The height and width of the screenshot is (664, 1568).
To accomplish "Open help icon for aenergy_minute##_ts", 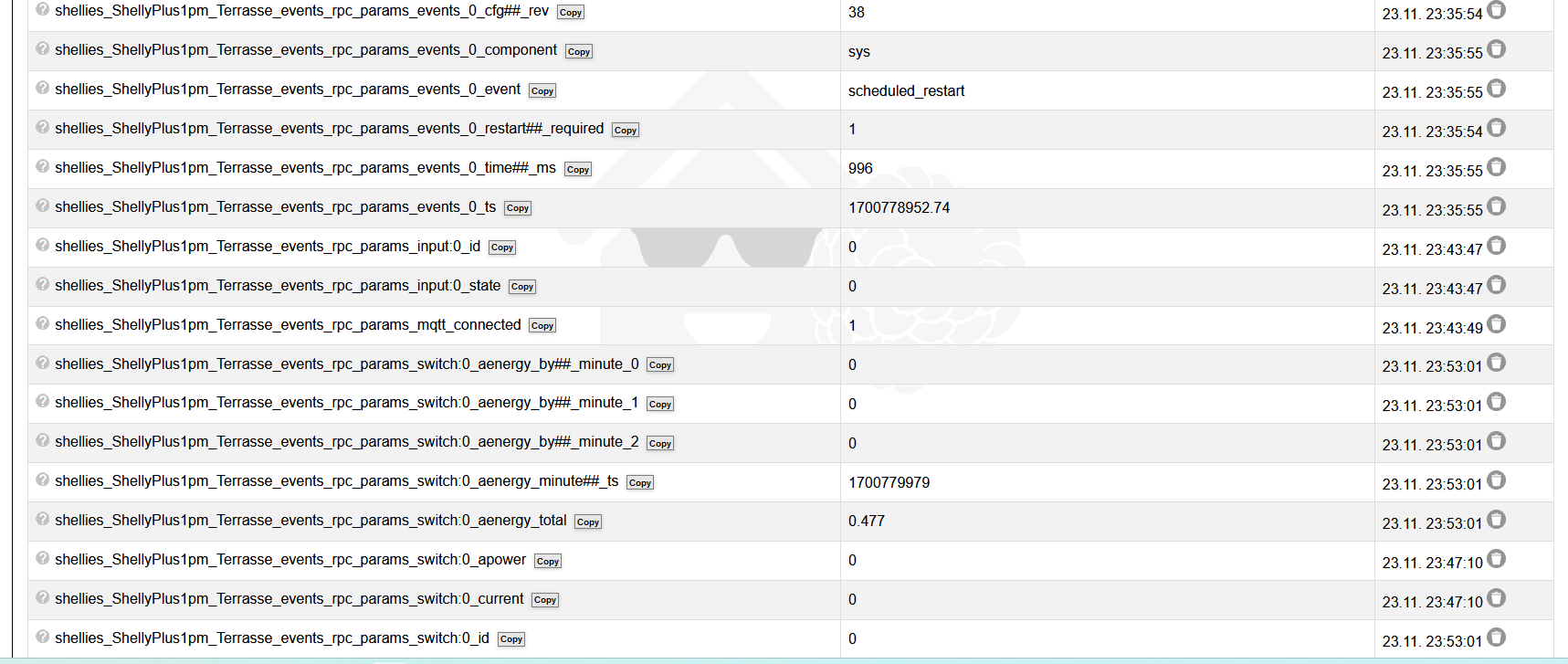I will 43,480.
